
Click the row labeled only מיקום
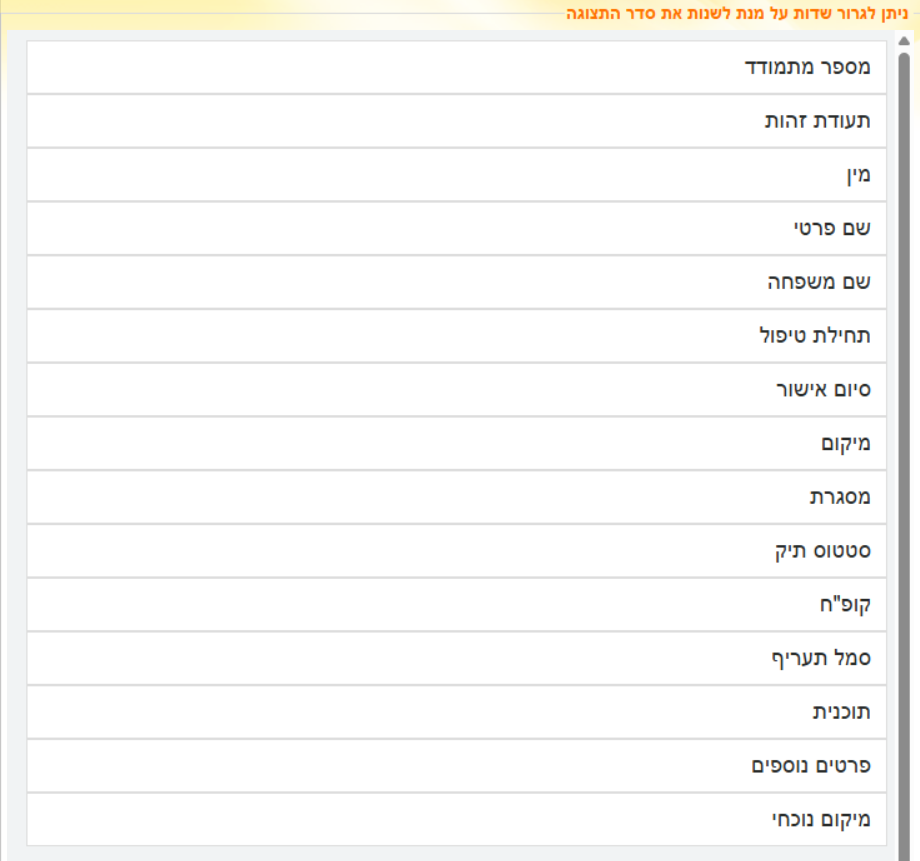[456, 444]
